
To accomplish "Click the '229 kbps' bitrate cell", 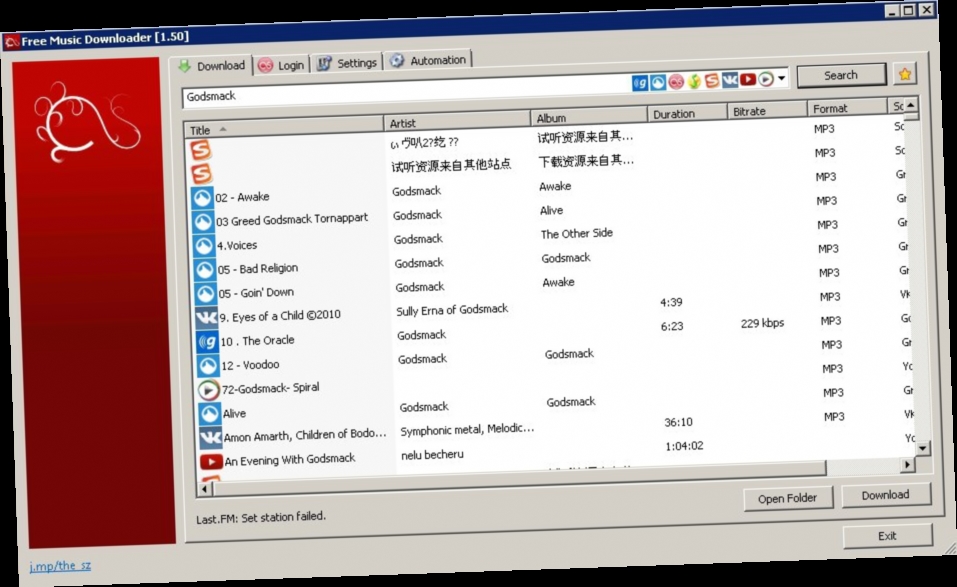I will 762,323.
